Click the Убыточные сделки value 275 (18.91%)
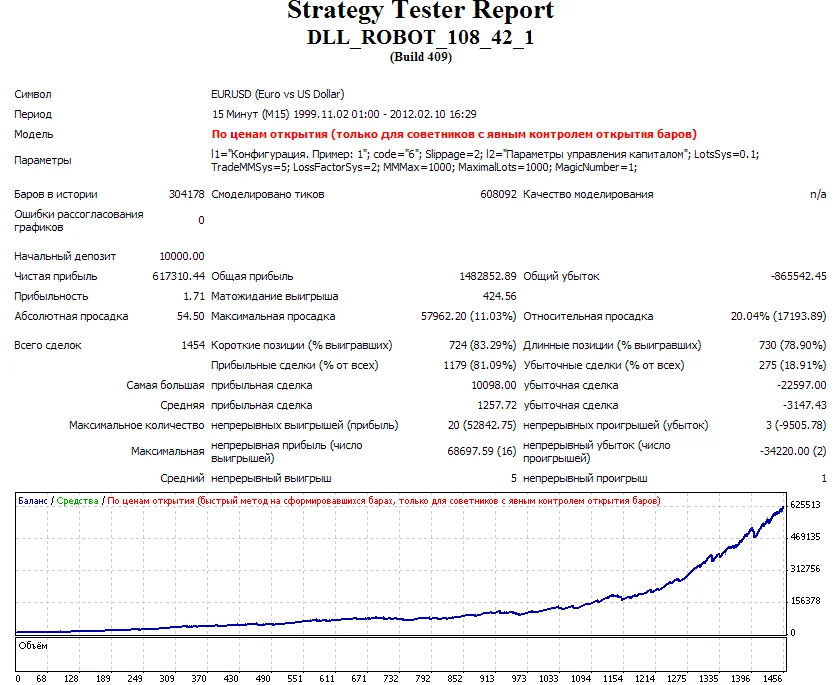 click(793, 365)
